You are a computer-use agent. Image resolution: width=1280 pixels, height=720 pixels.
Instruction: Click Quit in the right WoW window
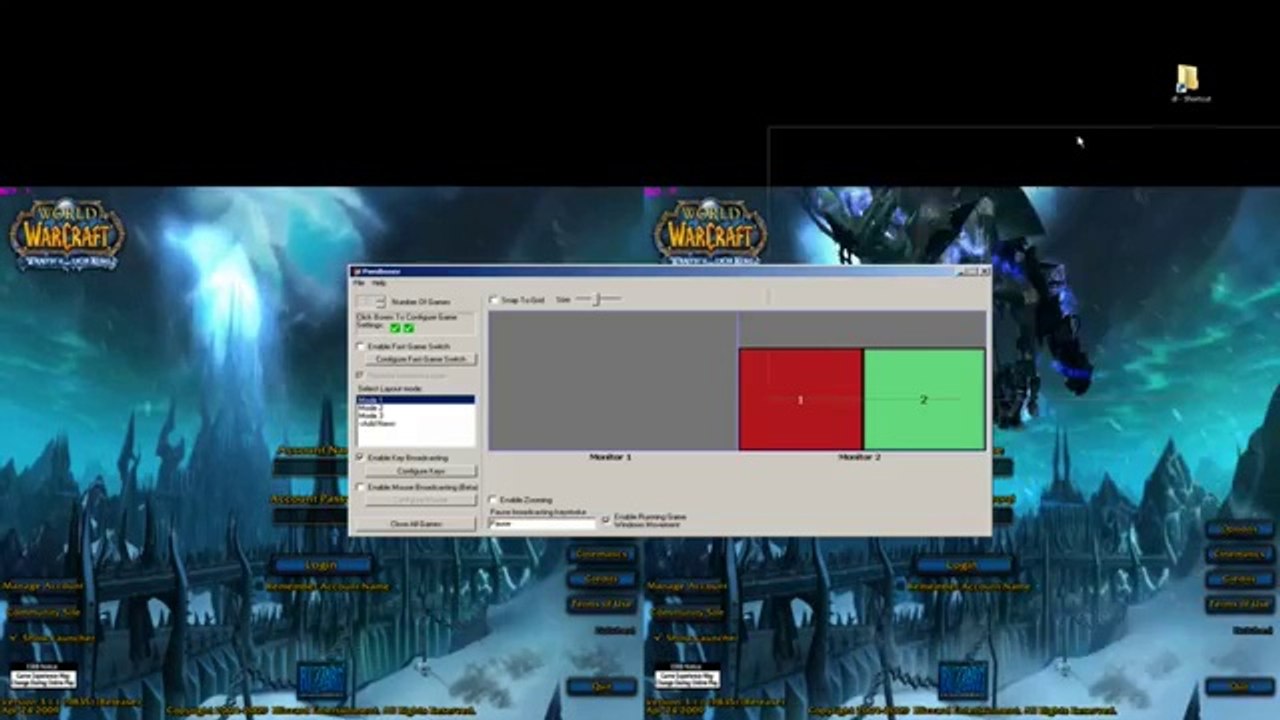point(1239,687)
